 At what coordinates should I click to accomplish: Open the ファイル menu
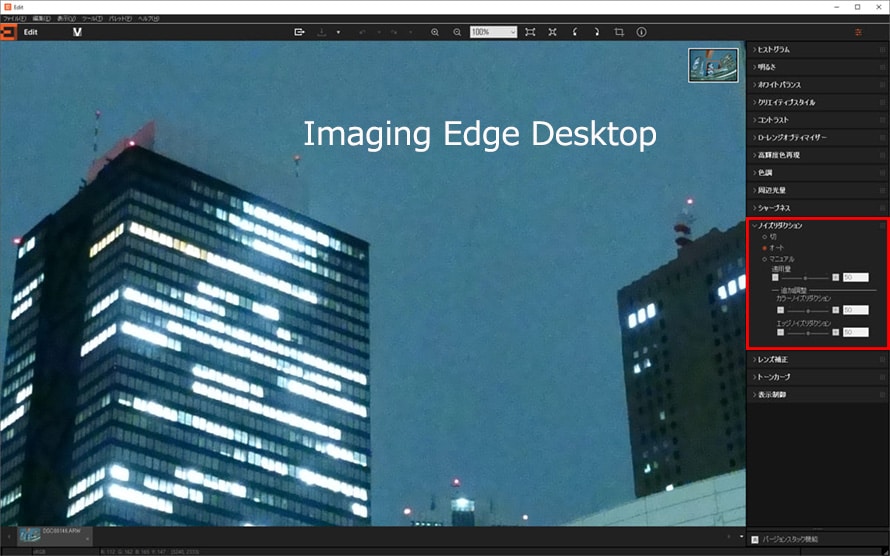14,19
